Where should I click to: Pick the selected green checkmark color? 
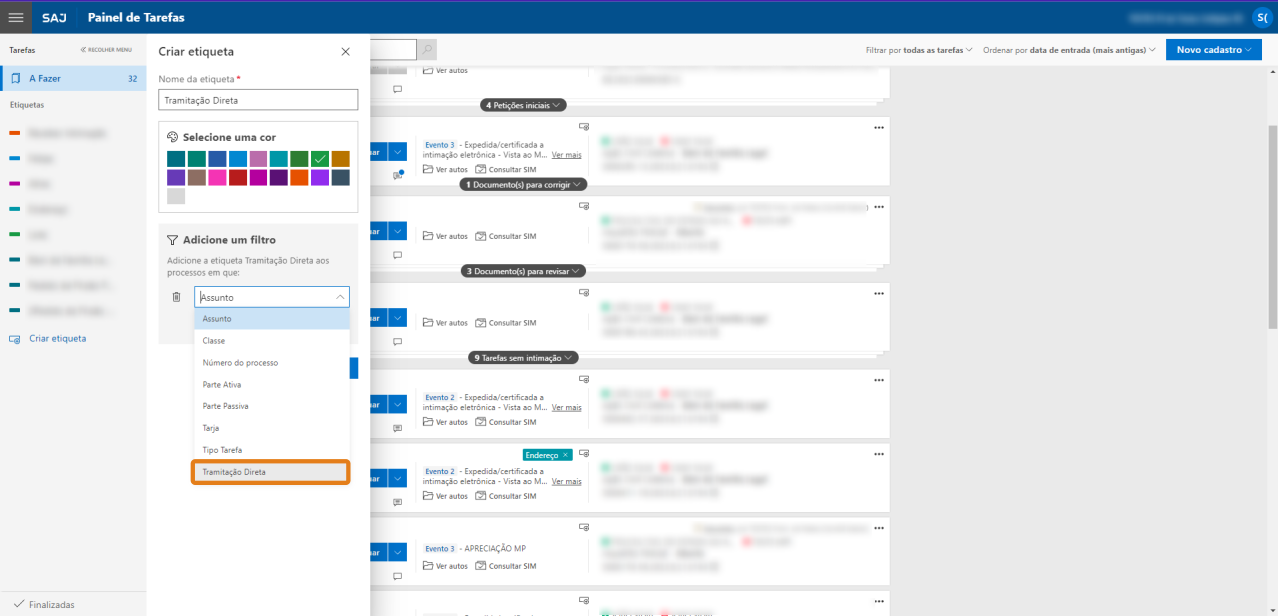point(320,158)
